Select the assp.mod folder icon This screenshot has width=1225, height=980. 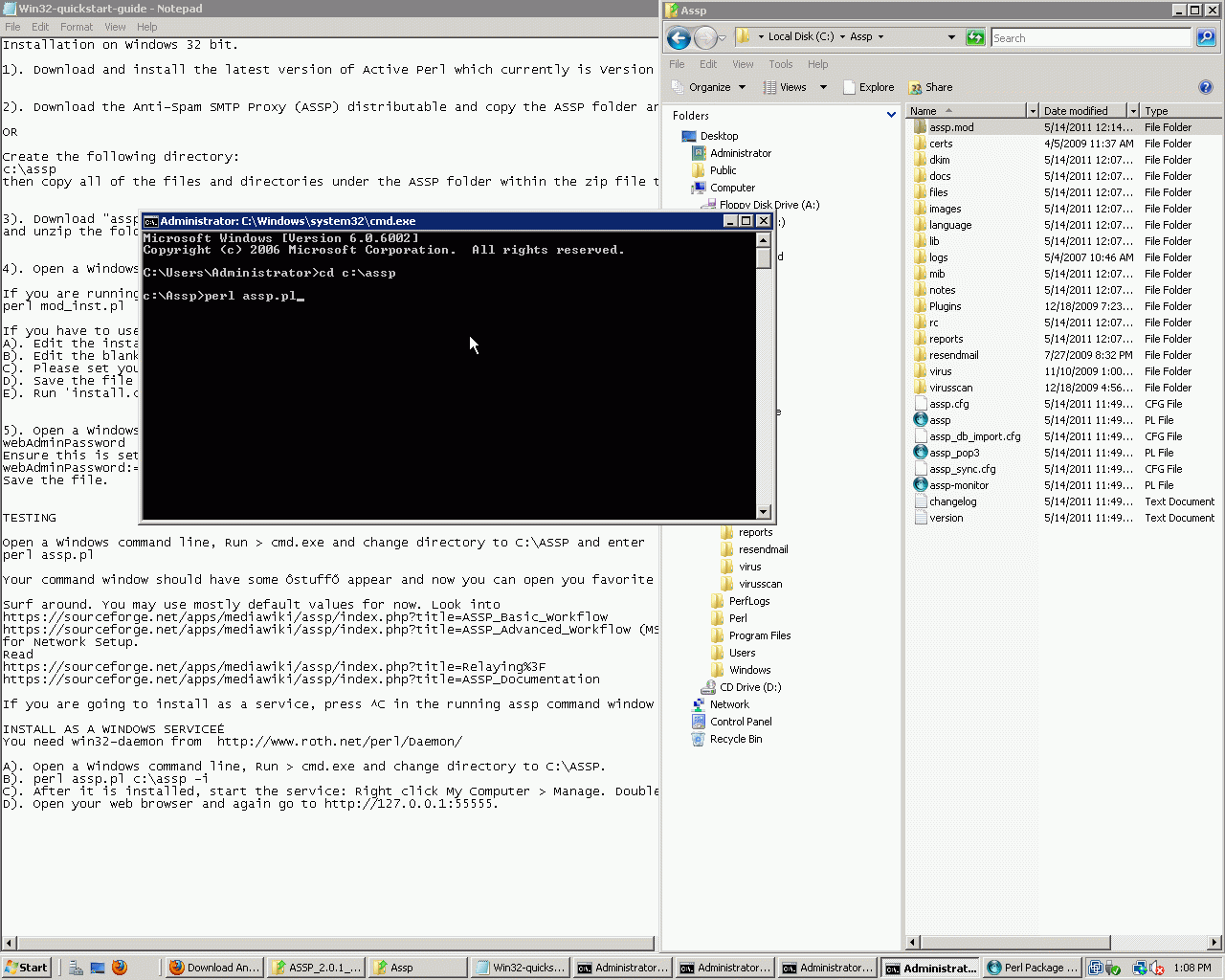(921, 127)
